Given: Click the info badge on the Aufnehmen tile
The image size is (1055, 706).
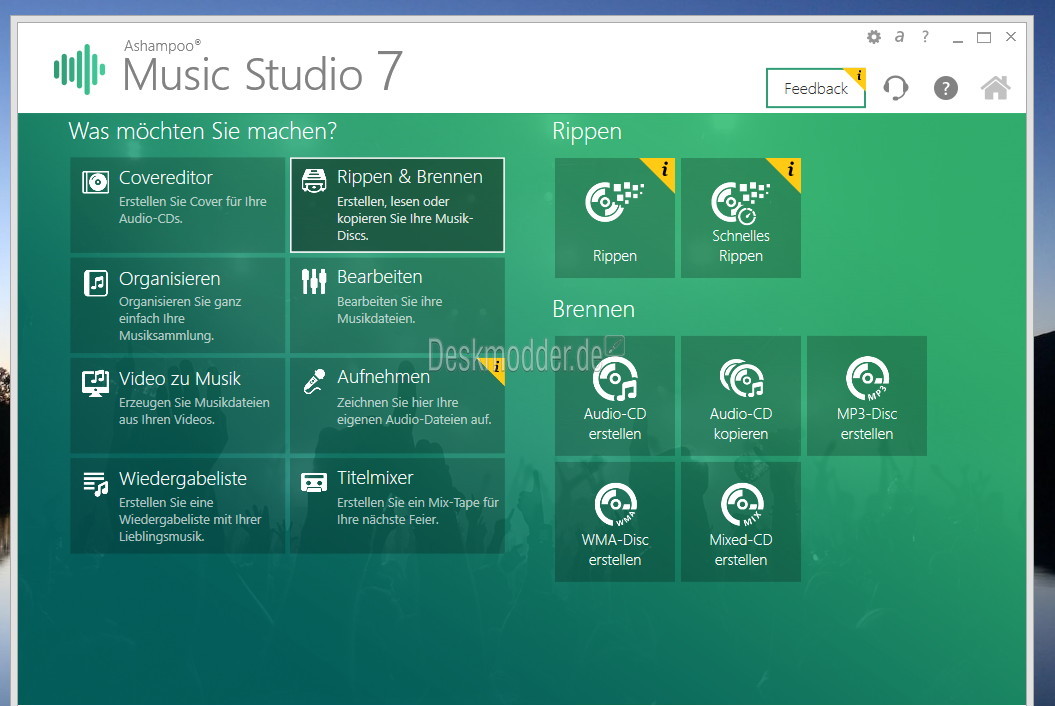Looking at the screenshot, I should [x=496, y=367].
